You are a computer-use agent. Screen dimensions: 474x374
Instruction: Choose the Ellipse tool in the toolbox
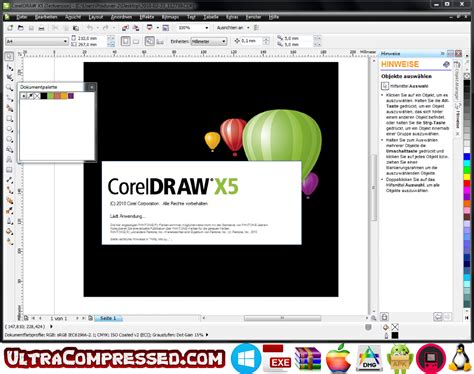pos(10,129)
